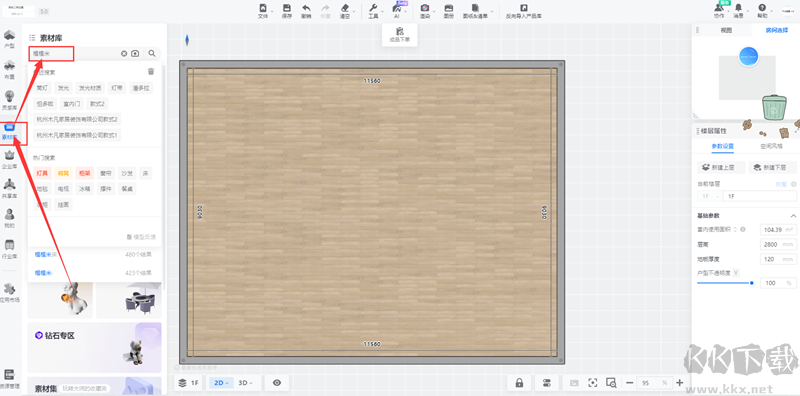Open the 工具 tools dropdown menu
The image size is (800, 396).
pos(373,11)
